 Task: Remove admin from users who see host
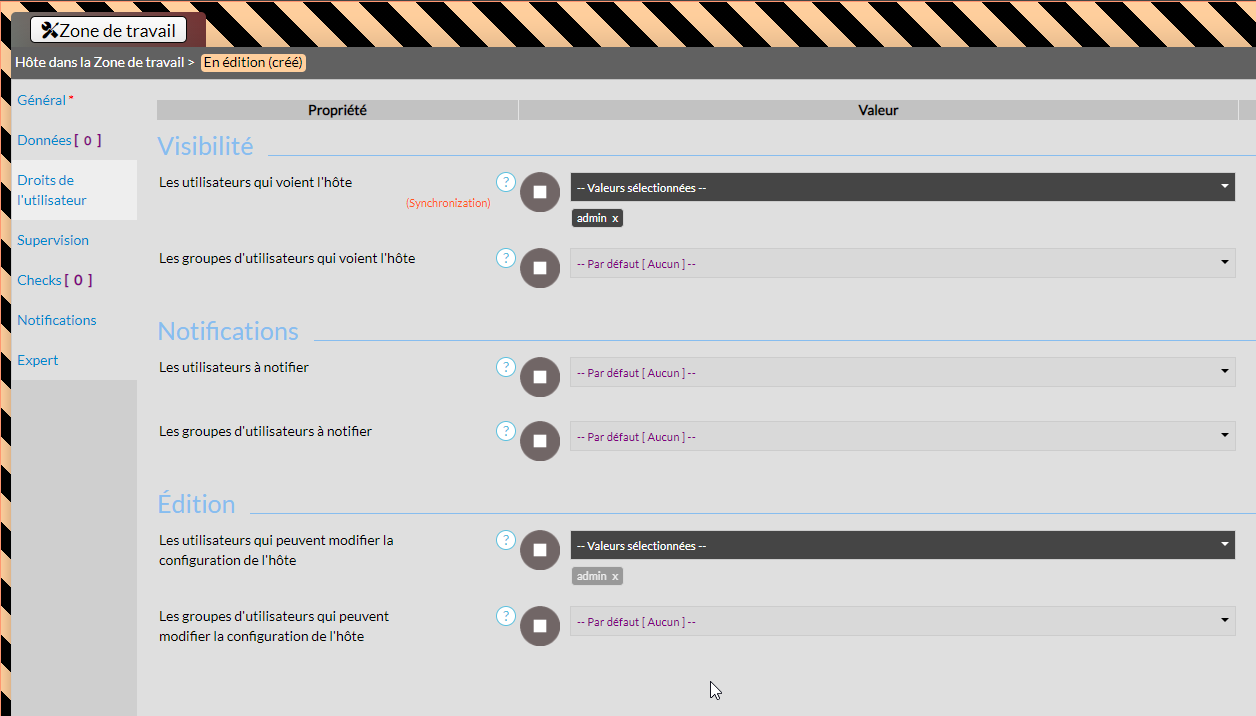(x=615, y=218)
